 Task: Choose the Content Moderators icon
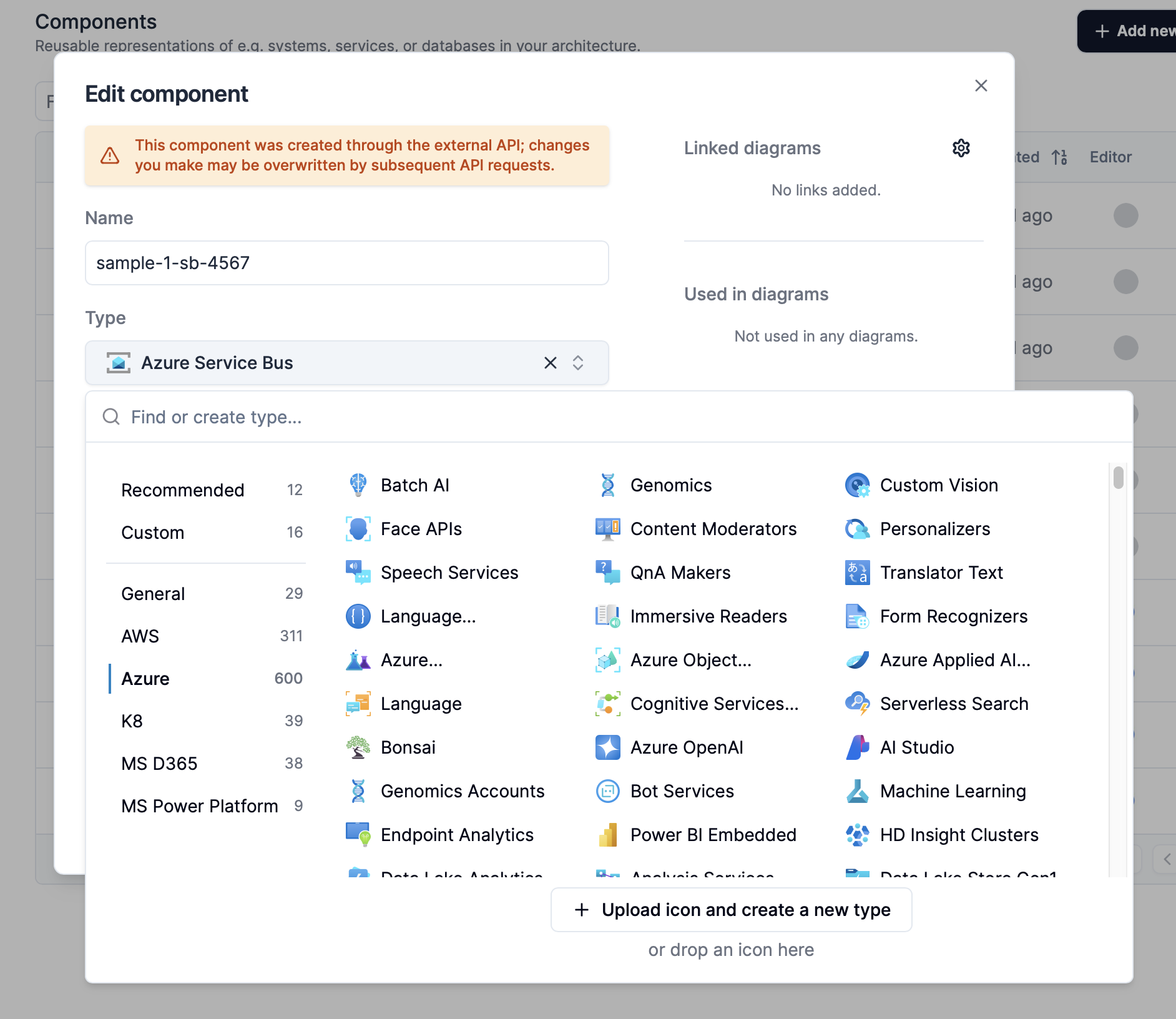tap(608, 529)
